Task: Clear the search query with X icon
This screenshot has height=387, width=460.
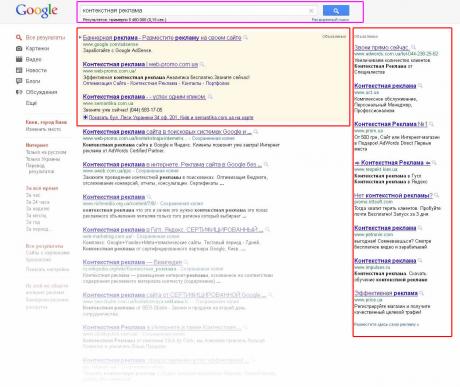Action: coord(311,11)
